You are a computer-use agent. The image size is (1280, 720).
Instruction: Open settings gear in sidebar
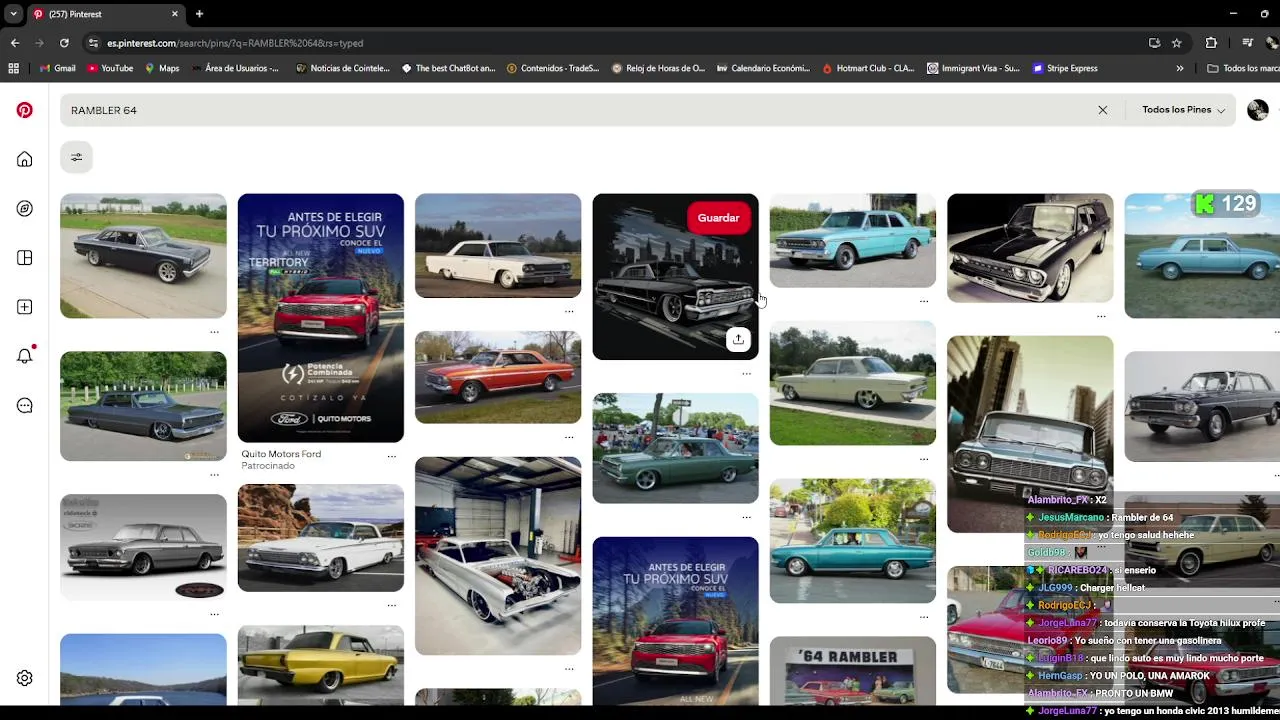(x=24, y=678)
